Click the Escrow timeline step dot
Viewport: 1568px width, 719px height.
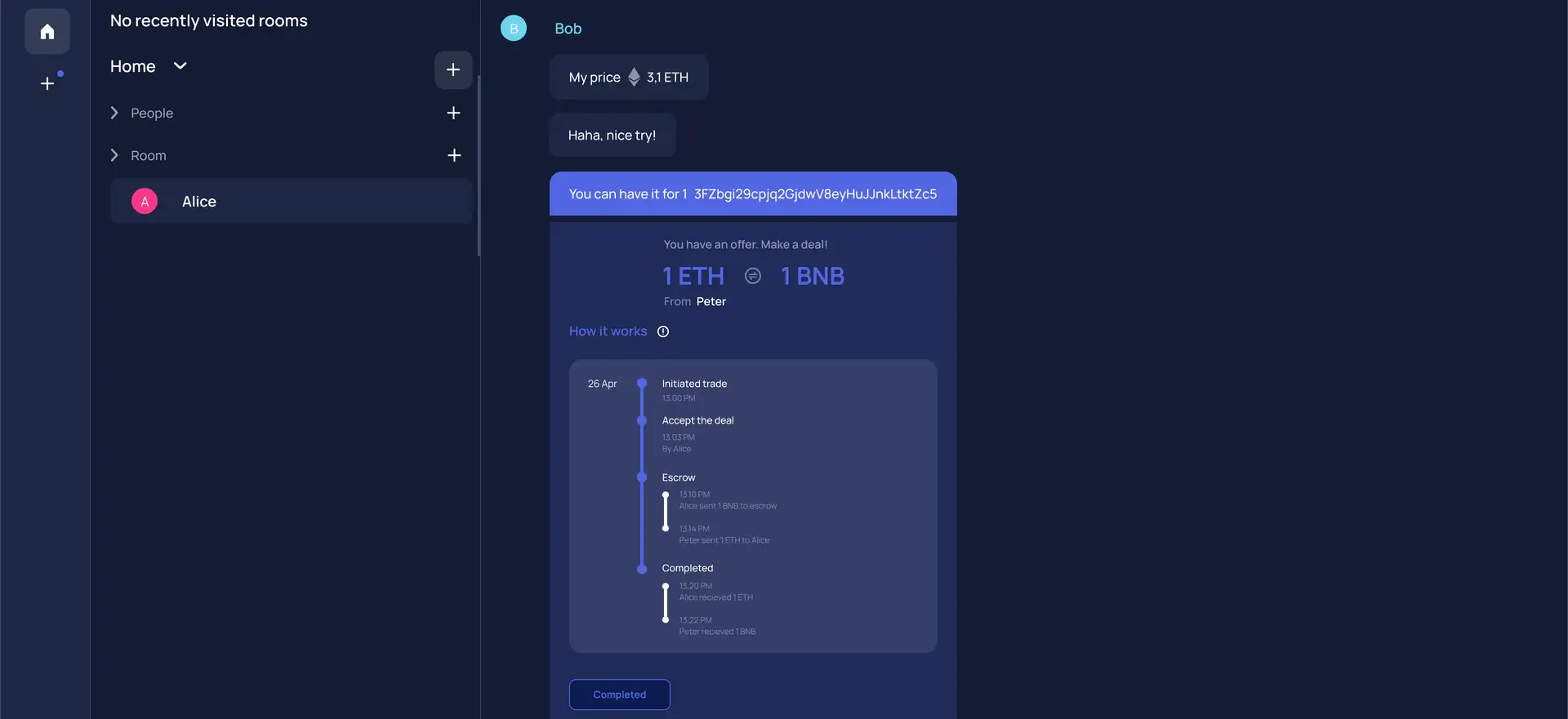point(642,477)
